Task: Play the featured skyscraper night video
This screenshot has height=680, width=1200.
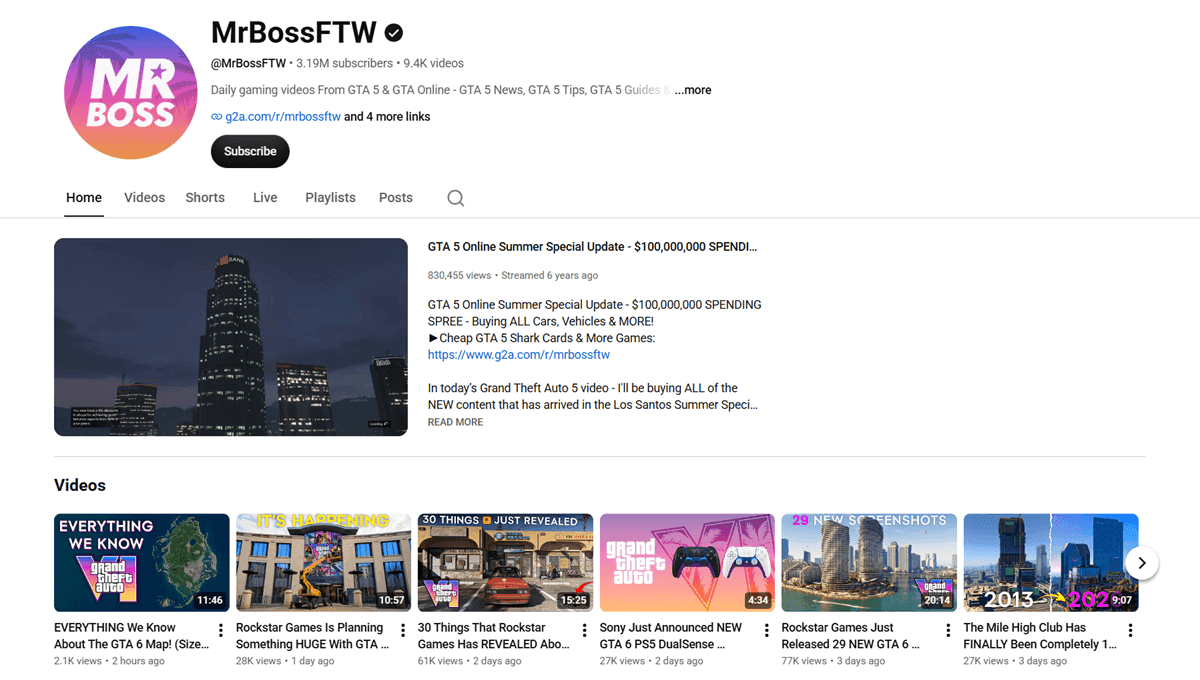Action: coord(231,337)
